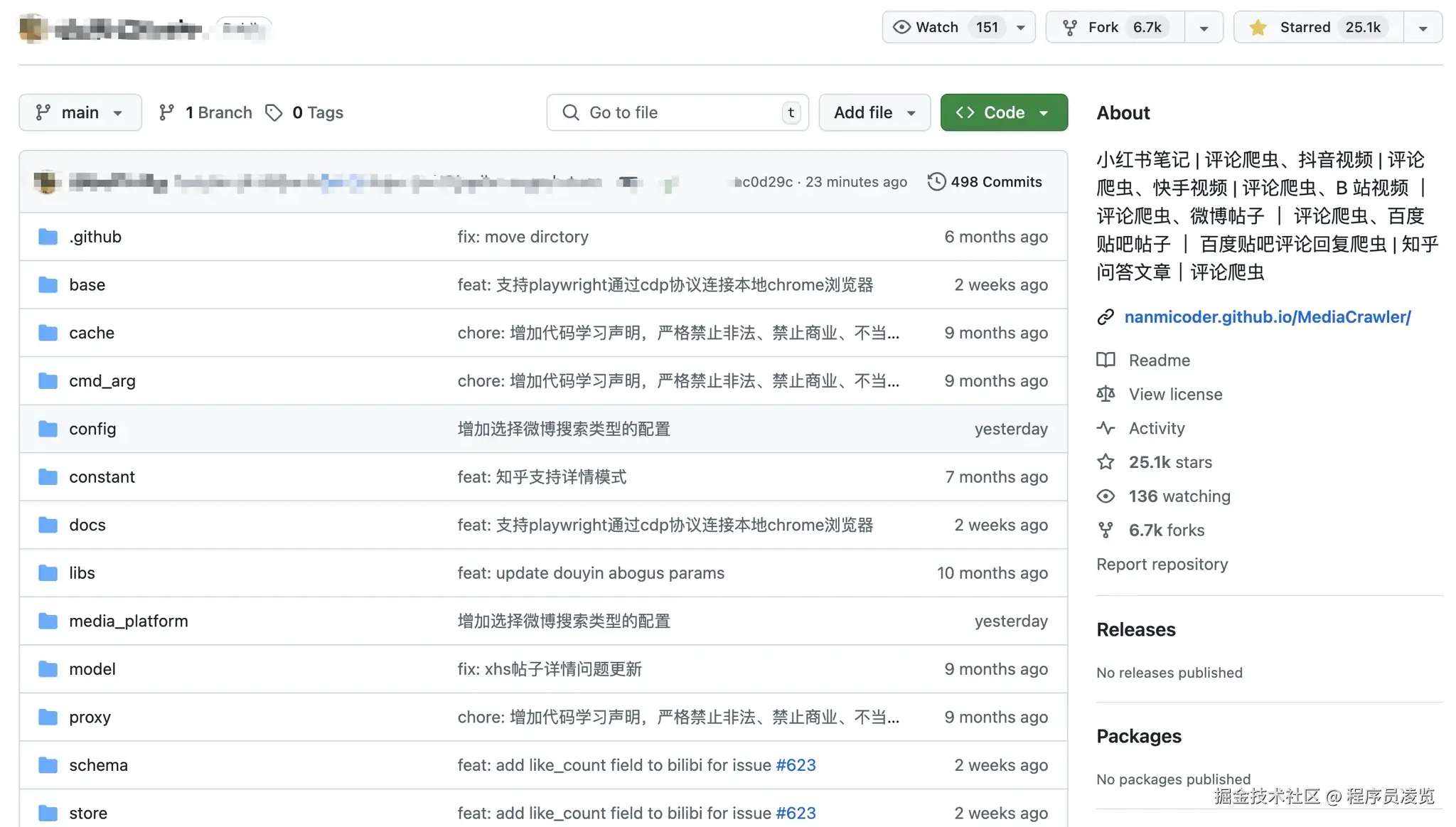Click the media_platform folder icon
Image resolution: width=1456 pixels, height=827 pixels.
point(48,621)
